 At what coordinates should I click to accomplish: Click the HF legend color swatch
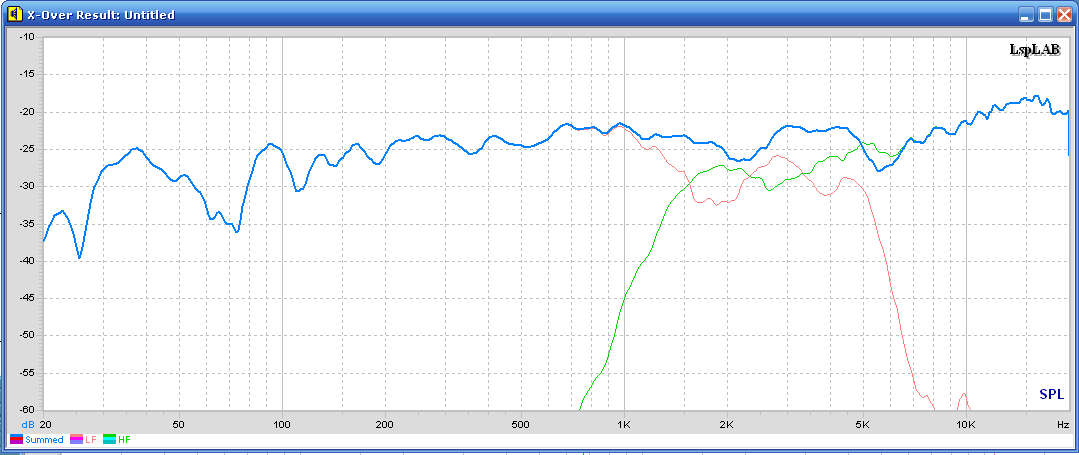coord(109,439)
